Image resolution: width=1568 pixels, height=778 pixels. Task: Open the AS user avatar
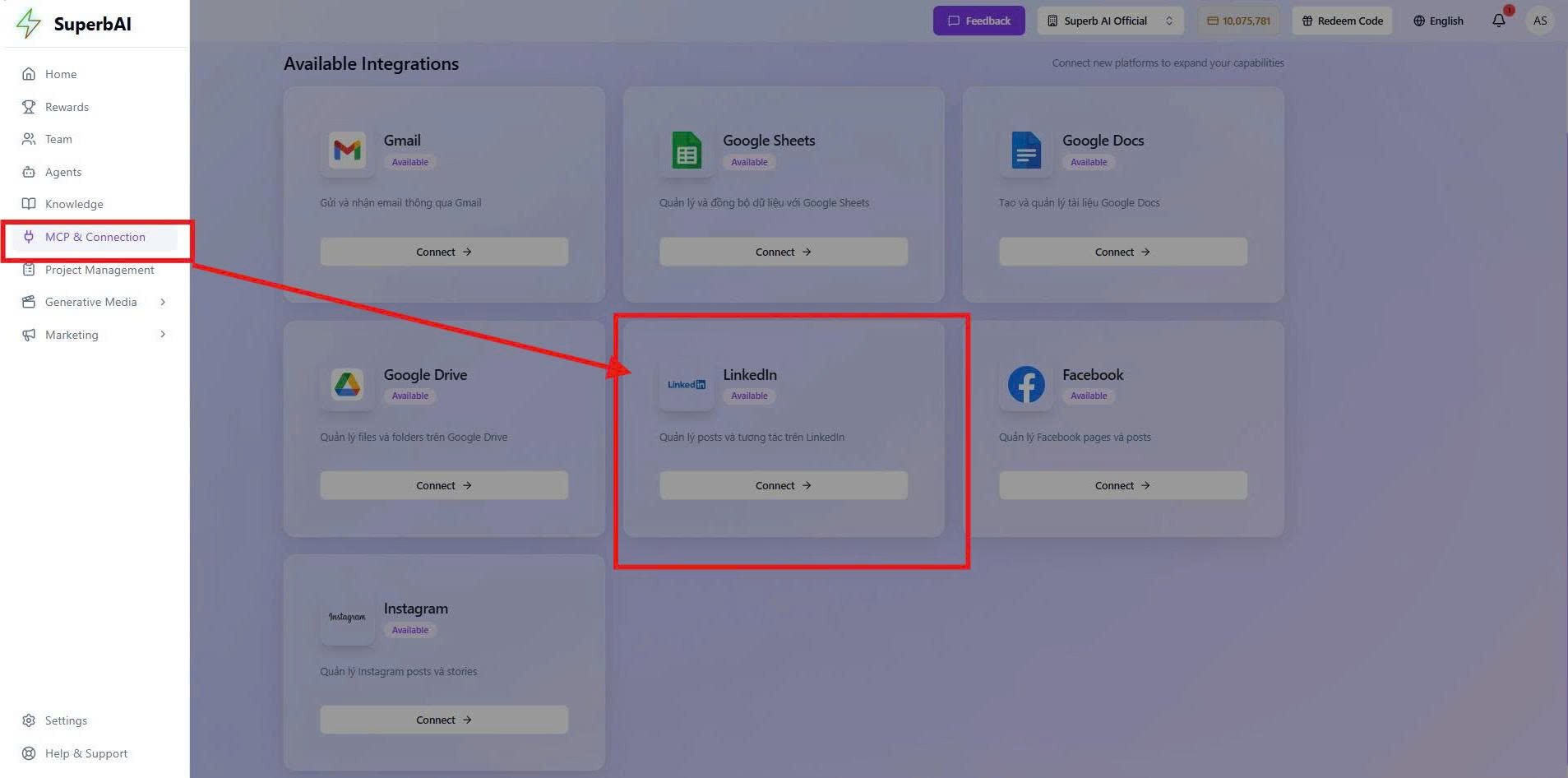(1539, 21)
